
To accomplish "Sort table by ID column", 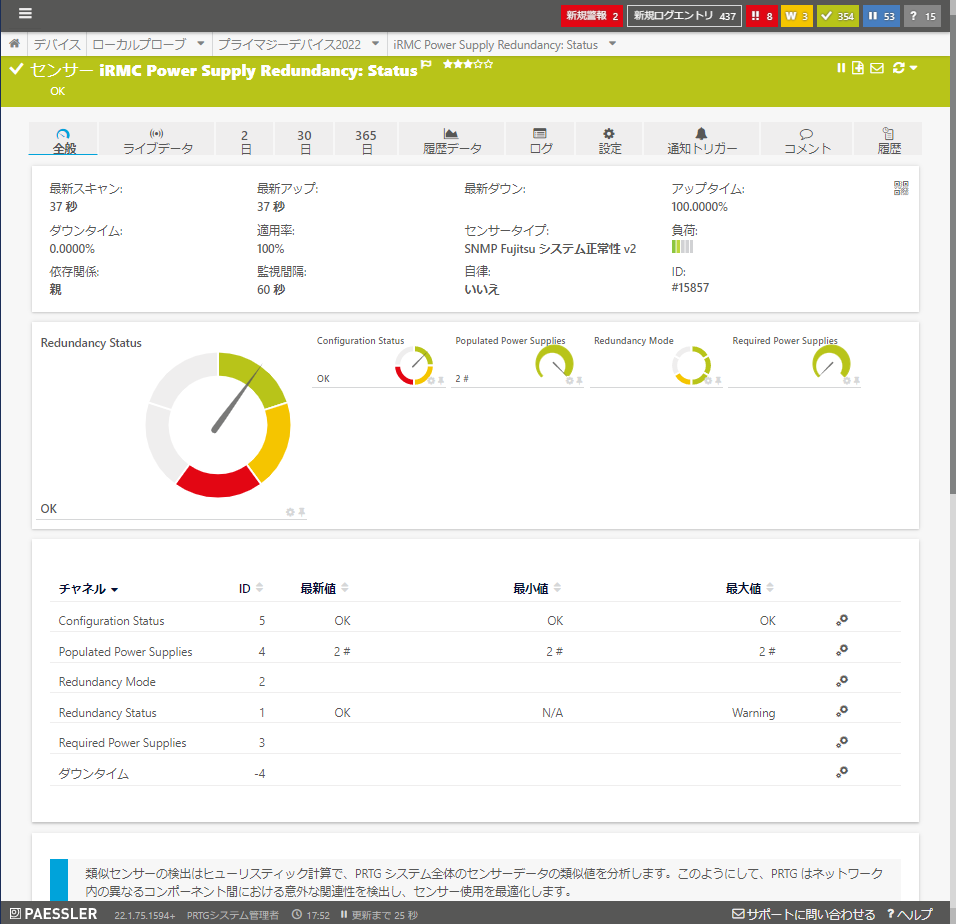I will (251, 588).
